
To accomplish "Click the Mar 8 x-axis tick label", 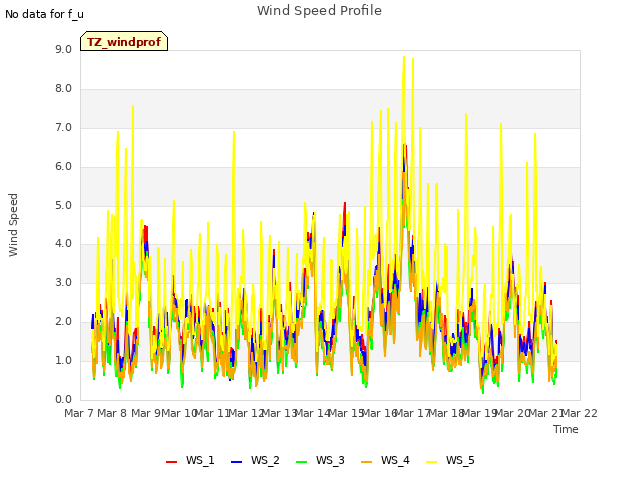I will [x=112, y=413].
